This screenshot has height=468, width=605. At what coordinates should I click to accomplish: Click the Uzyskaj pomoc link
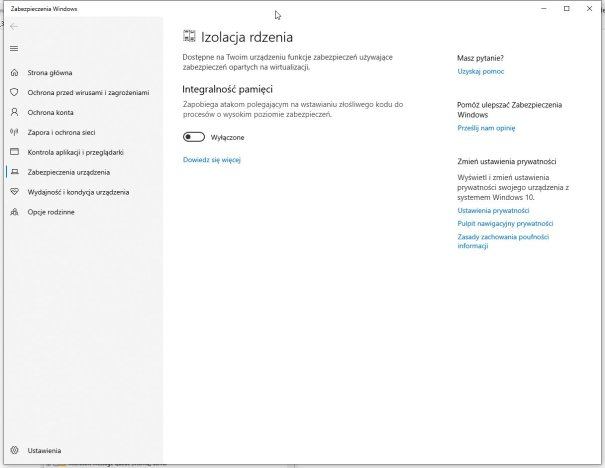[481, 71]
